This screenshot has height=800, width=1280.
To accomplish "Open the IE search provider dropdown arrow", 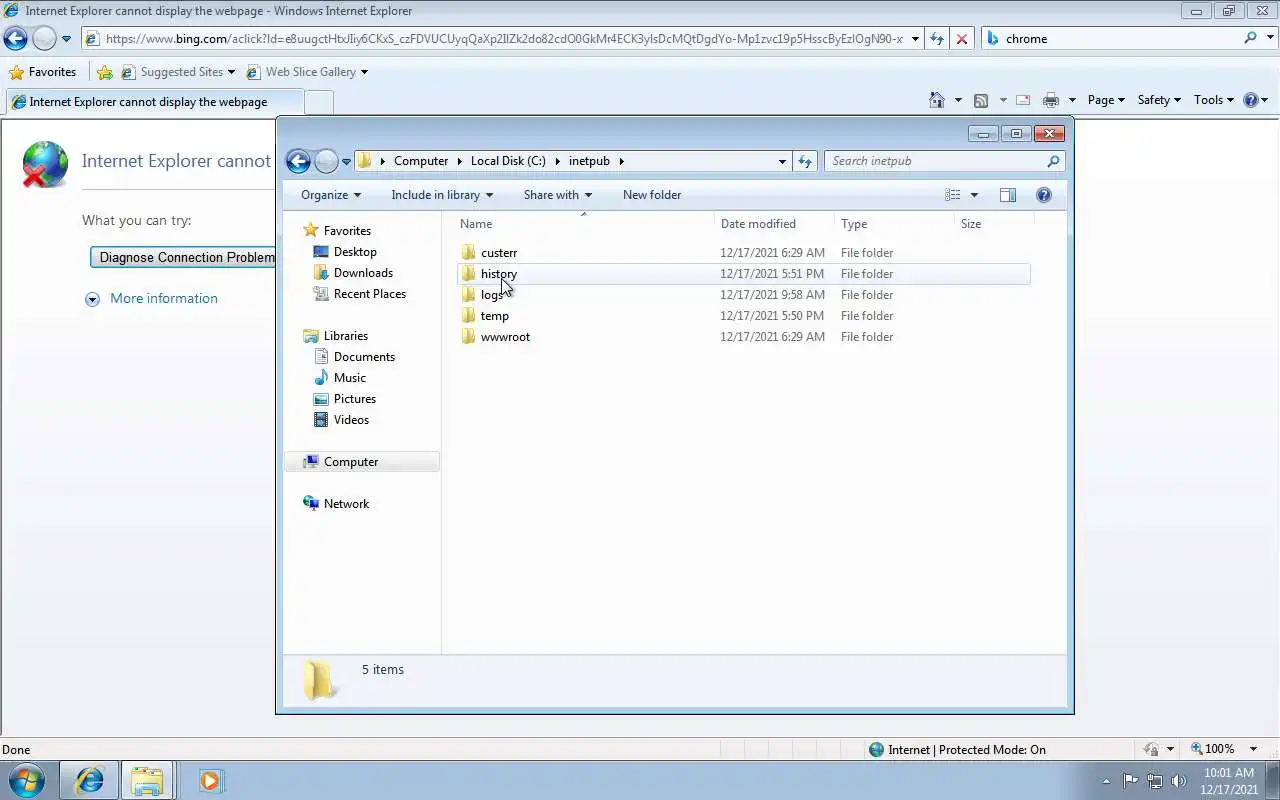I will [x=1271, y=39].
